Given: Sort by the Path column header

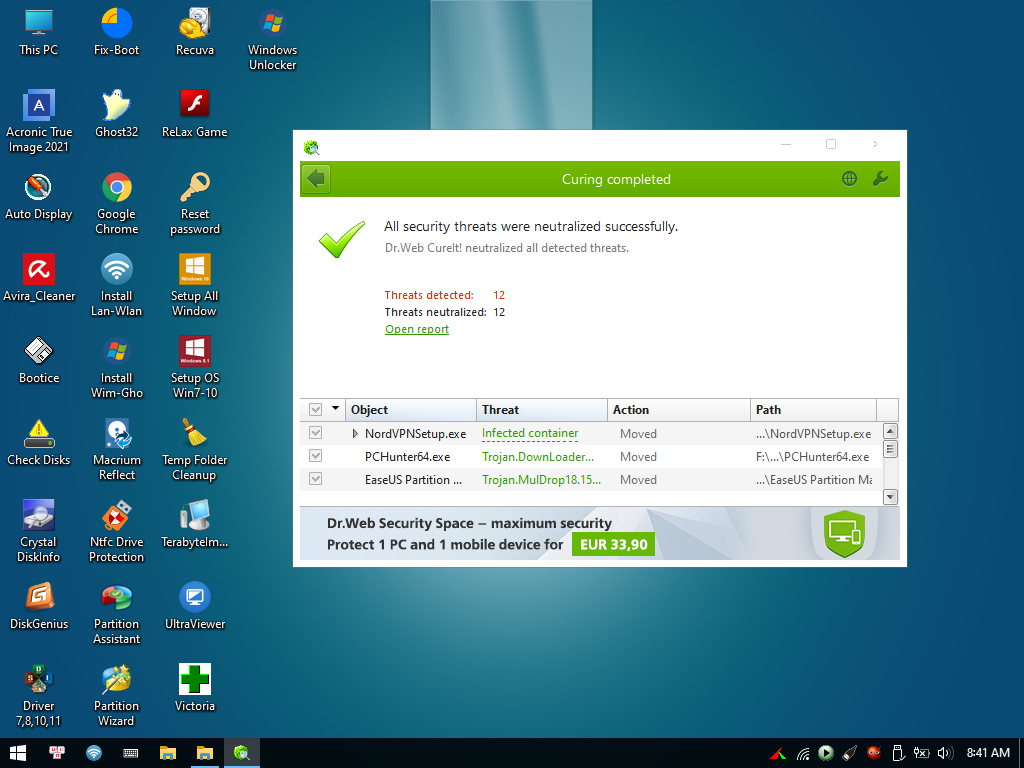Looking at the screenshot, I should coord(813,409).
